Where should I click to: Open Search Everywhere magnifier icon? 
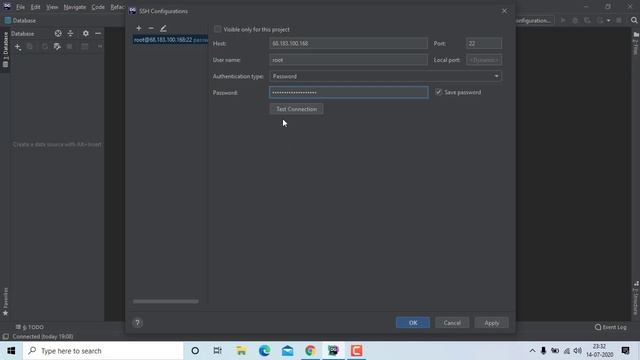point(634,20)
